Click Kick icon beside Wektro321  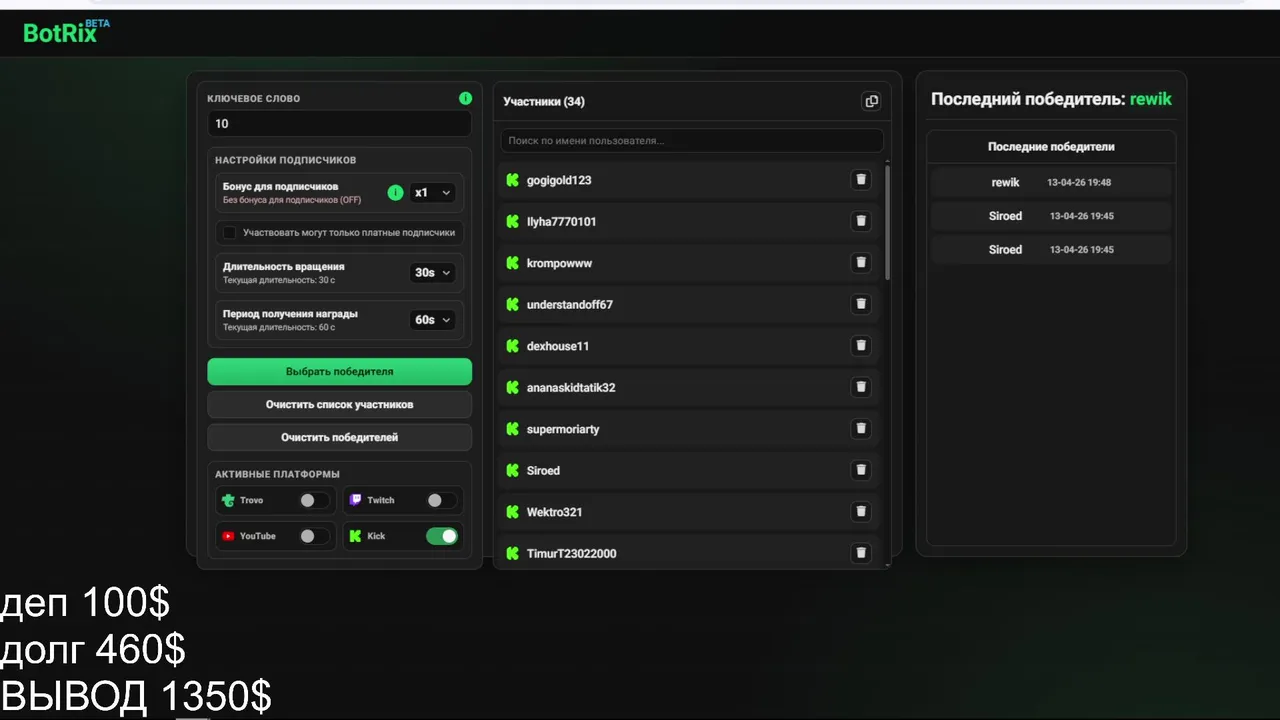513,512
